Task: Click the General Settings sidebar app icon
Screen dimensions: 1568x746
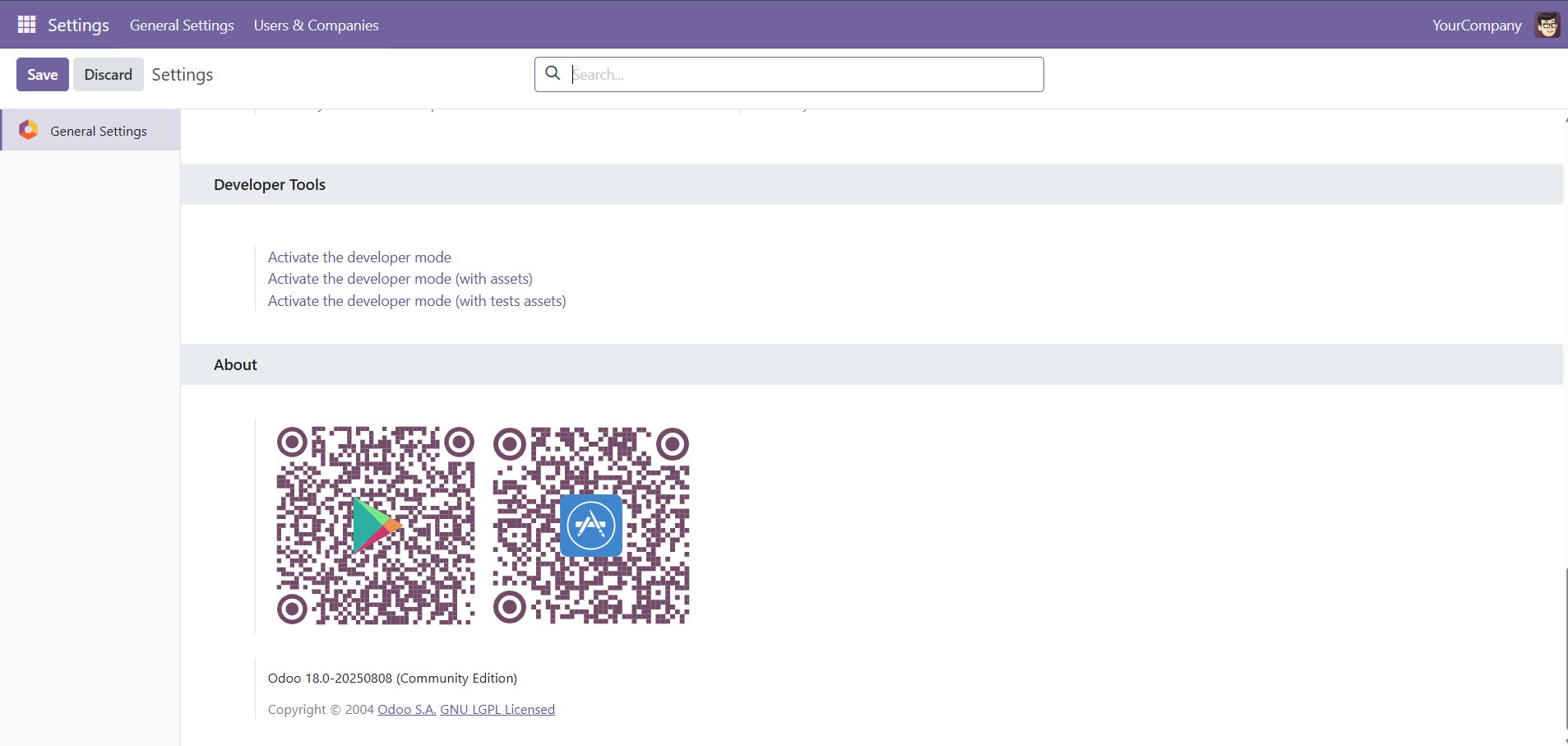Action: [x=29, y=130]
